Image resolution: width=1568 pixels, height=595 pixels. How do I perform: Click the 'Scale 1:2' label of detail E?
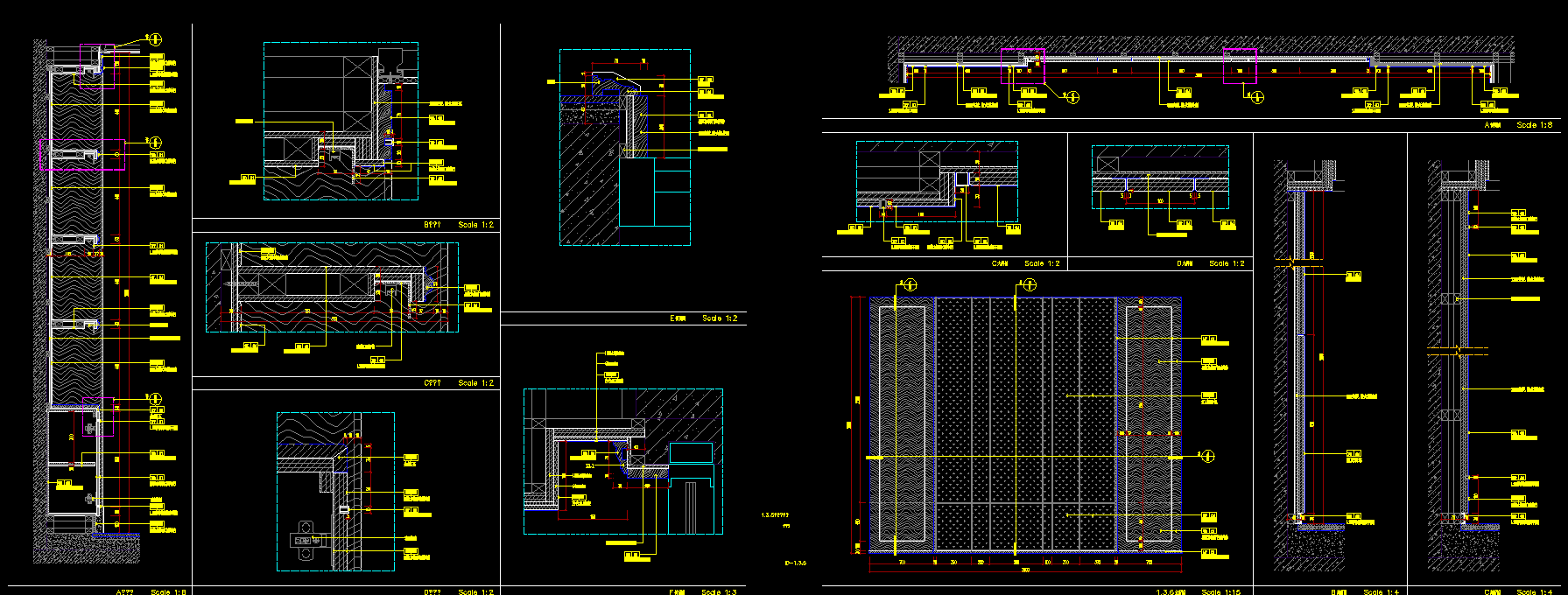coord(720,318)
